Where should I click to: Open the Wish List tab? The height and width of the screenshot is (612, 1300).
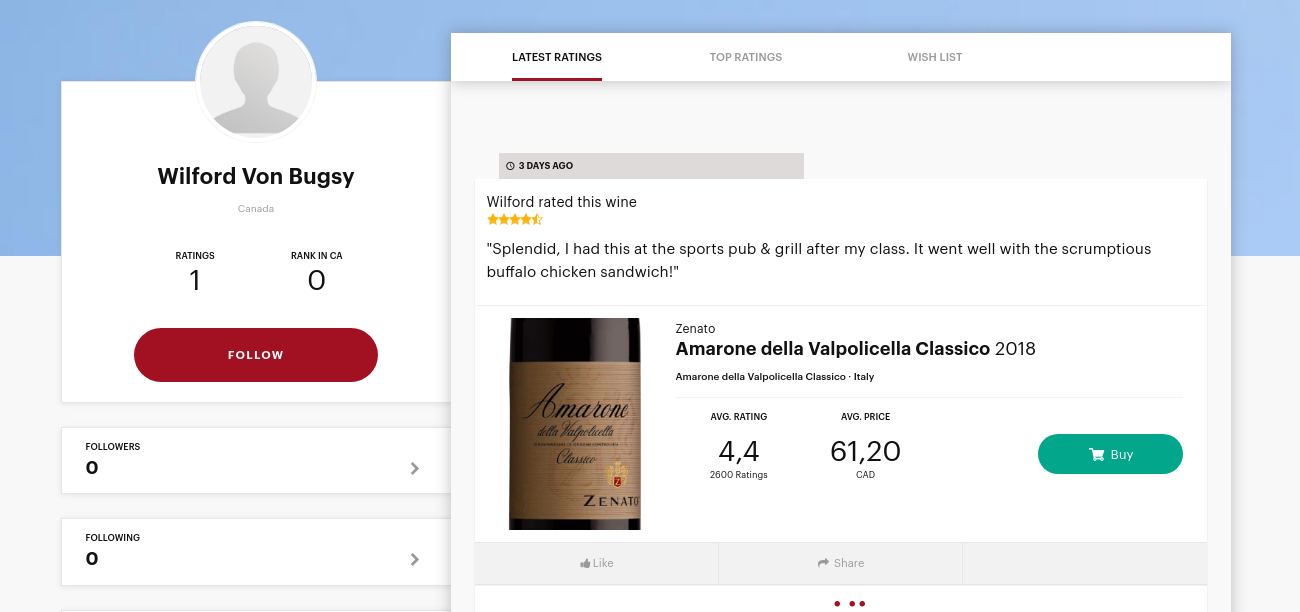(x=935, y=57)
